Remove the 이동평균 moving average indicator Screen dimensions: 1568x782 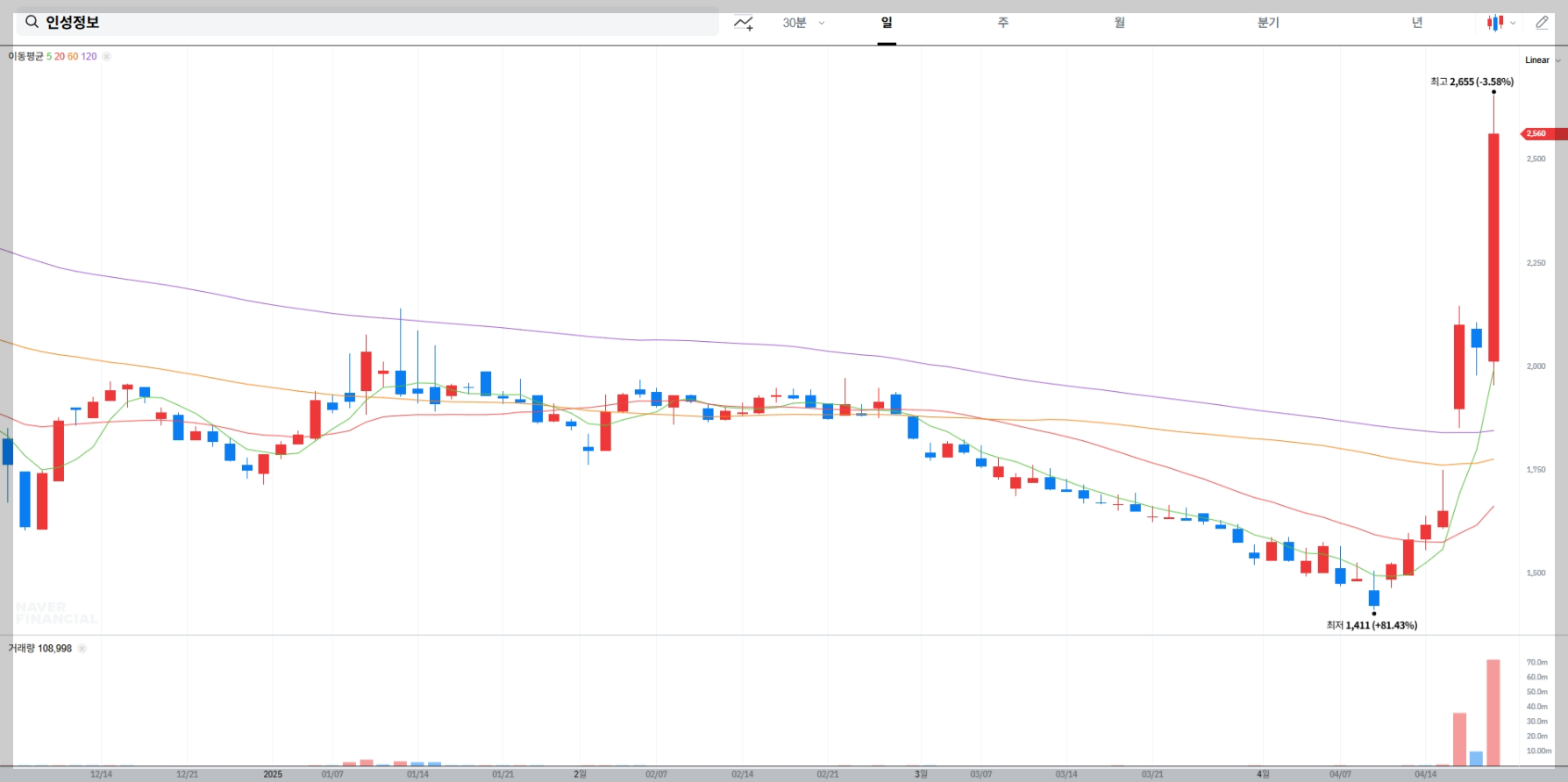point(107,56)
